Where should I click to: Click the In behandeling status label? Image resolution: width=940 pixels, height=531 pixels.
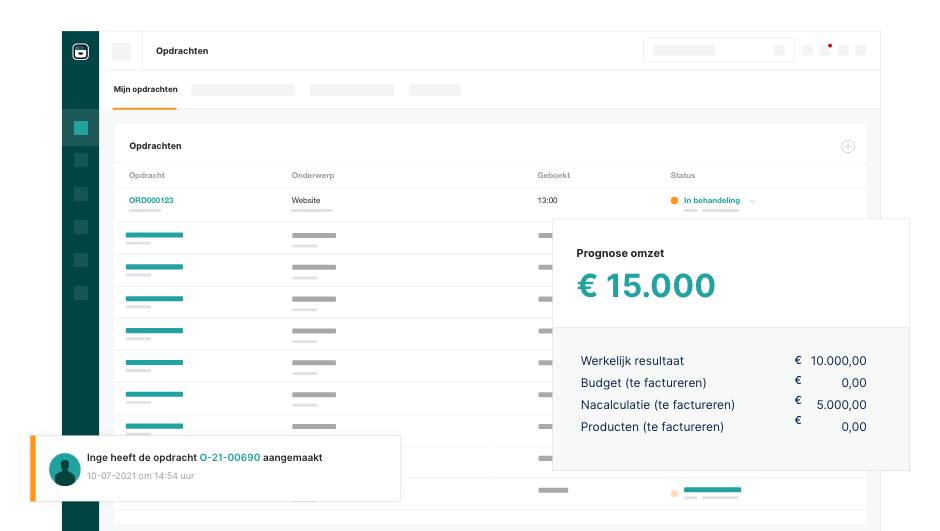tap(711, 201)
